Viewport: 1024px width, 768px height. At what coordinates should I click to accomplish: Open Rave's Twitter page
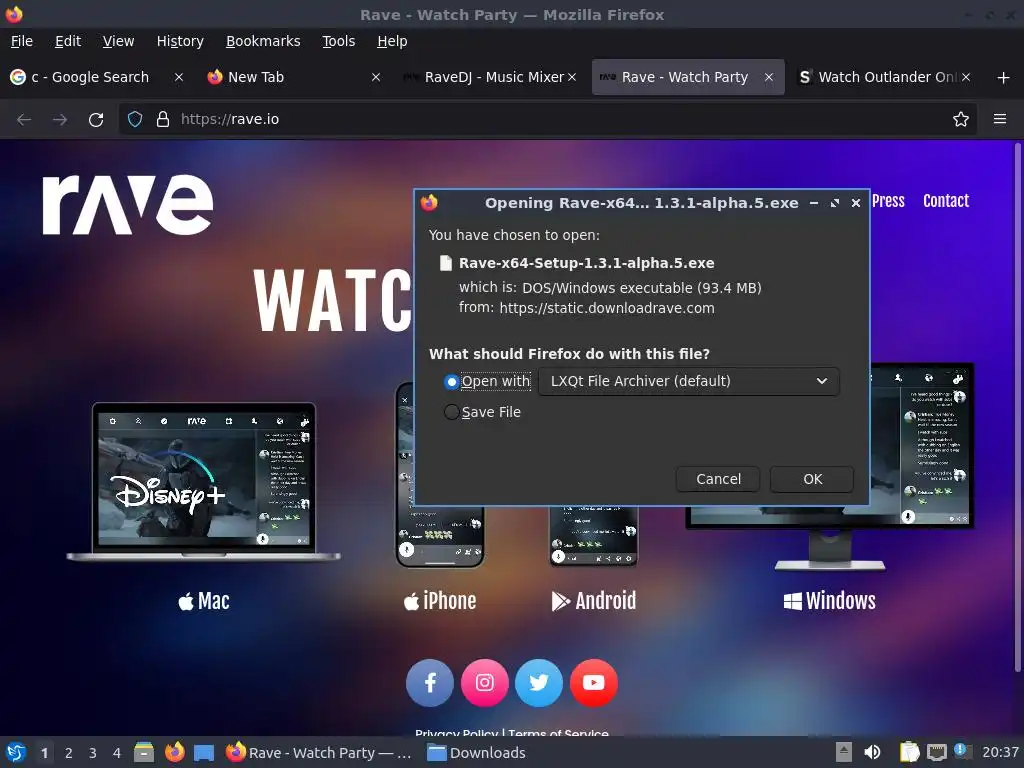coord(539,683)
